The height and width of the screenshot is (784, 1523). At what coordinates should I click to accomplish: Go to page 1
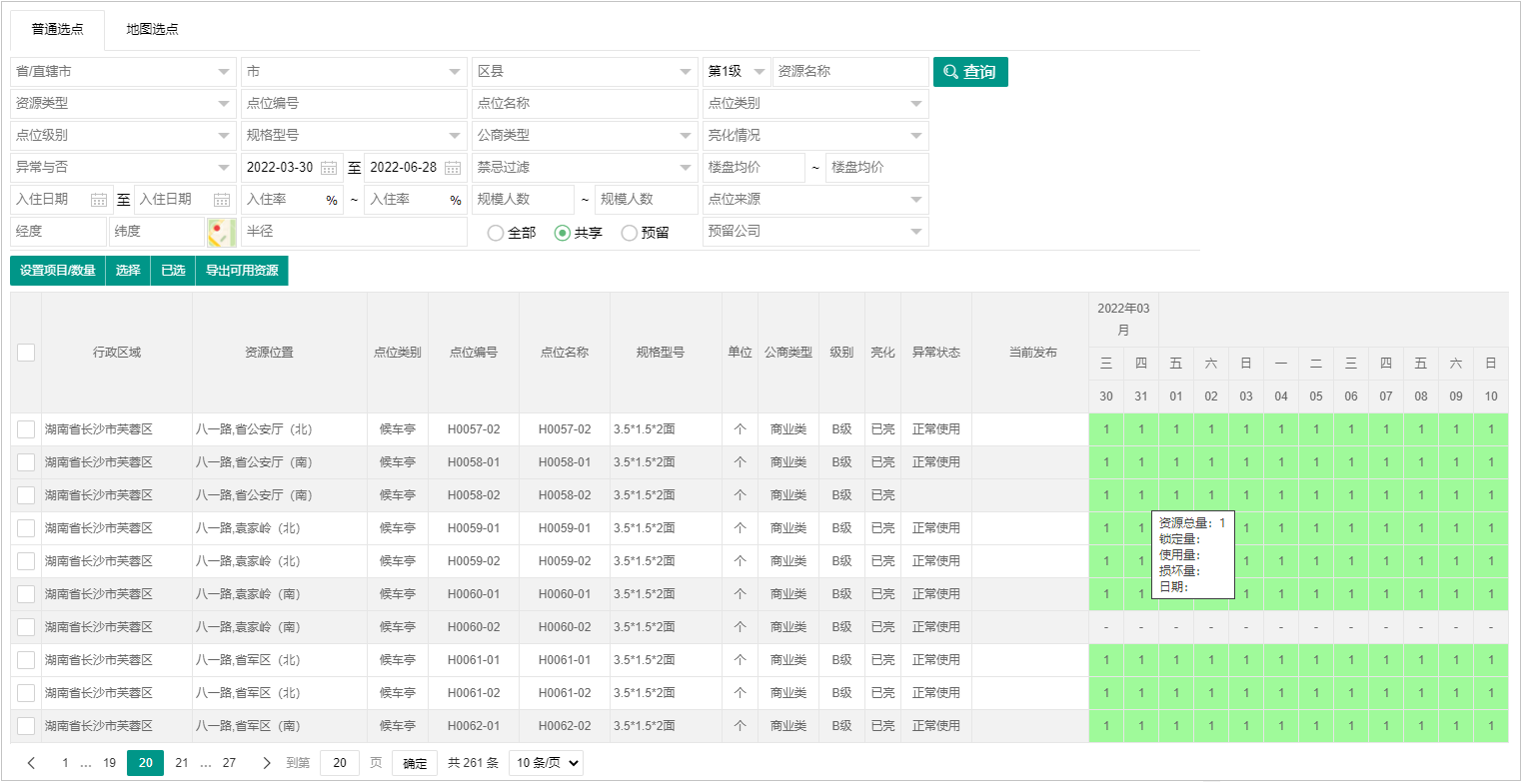pos(65,763)
